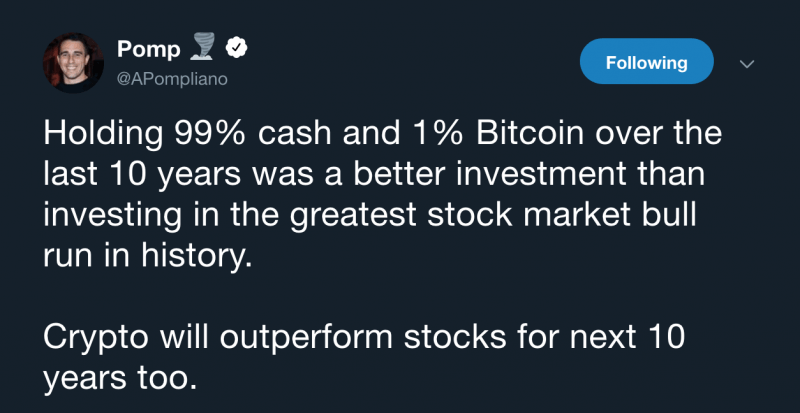Click the verified badge checkmark
This screenshot has width=800, height=413.
pos(238,47)
